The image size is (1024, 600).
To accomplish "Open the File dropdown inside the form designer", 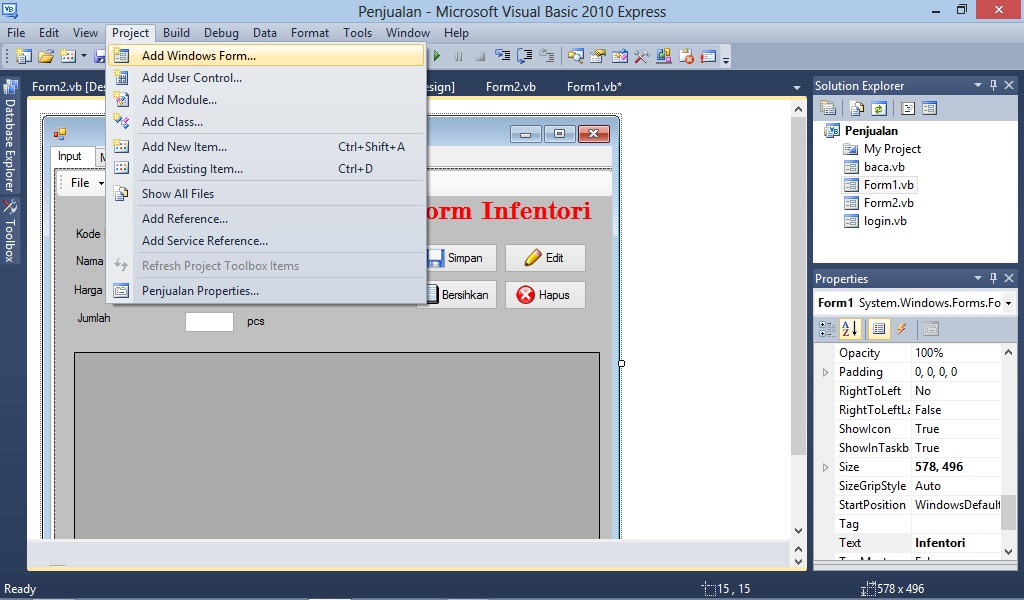I will click(x=86, y=183).
